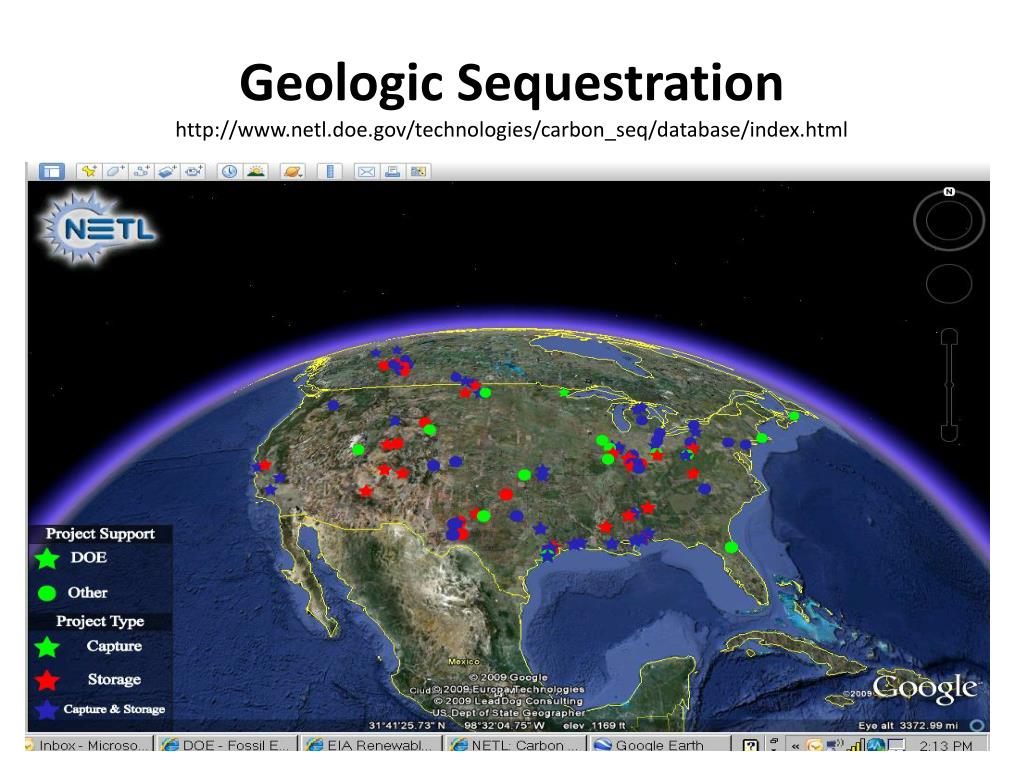Select the Add Path tool
Screen dimensions: 1024x768
point(141,171)
